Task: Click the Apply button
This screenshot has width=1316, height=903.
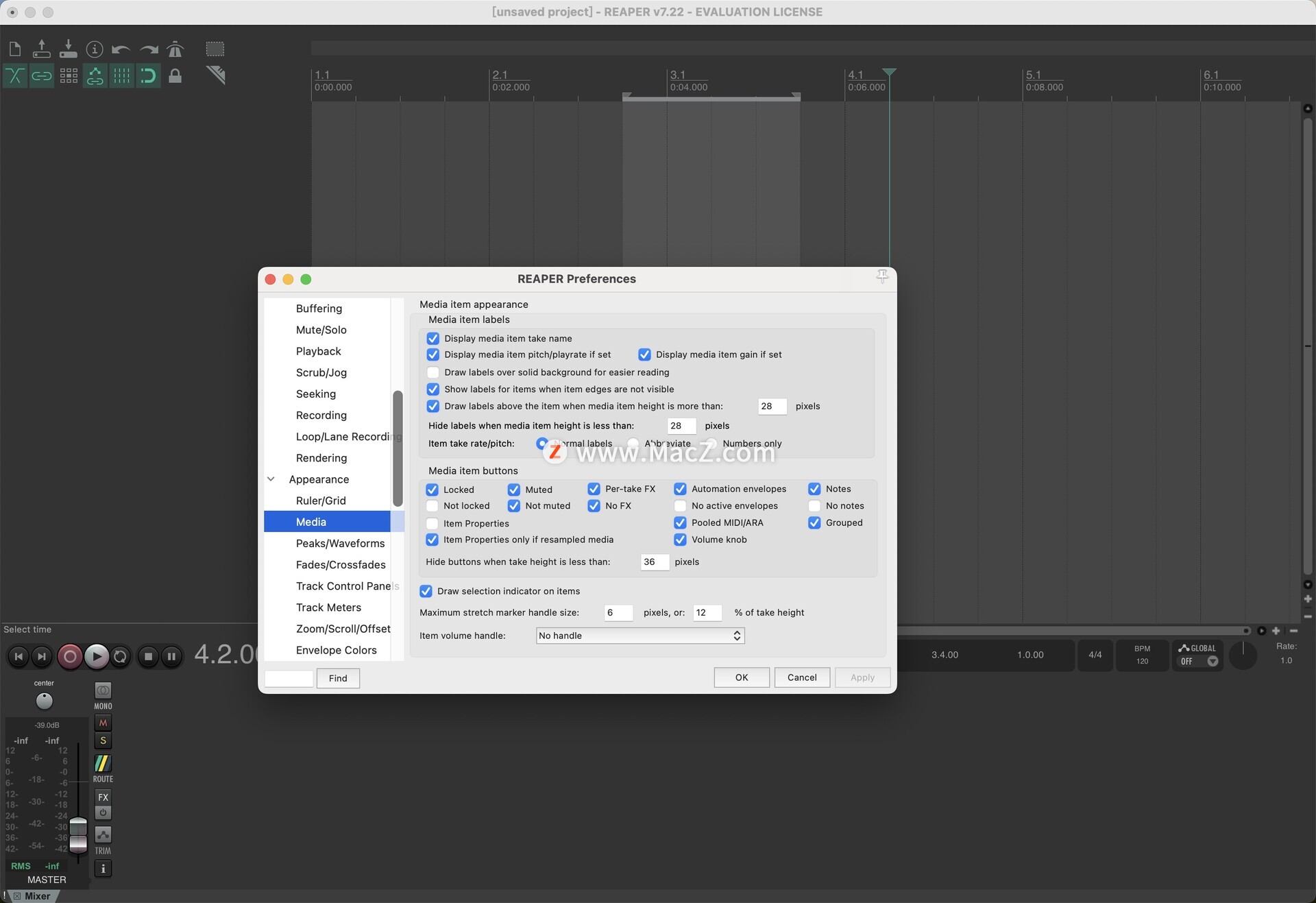Action: 862,677
